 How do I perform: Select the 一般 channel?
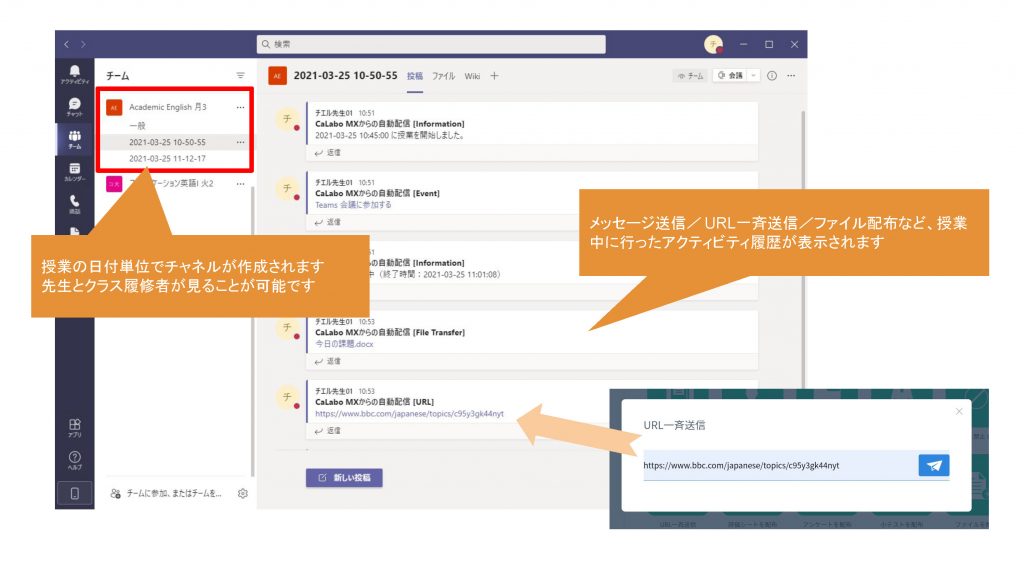click(137, 125)
